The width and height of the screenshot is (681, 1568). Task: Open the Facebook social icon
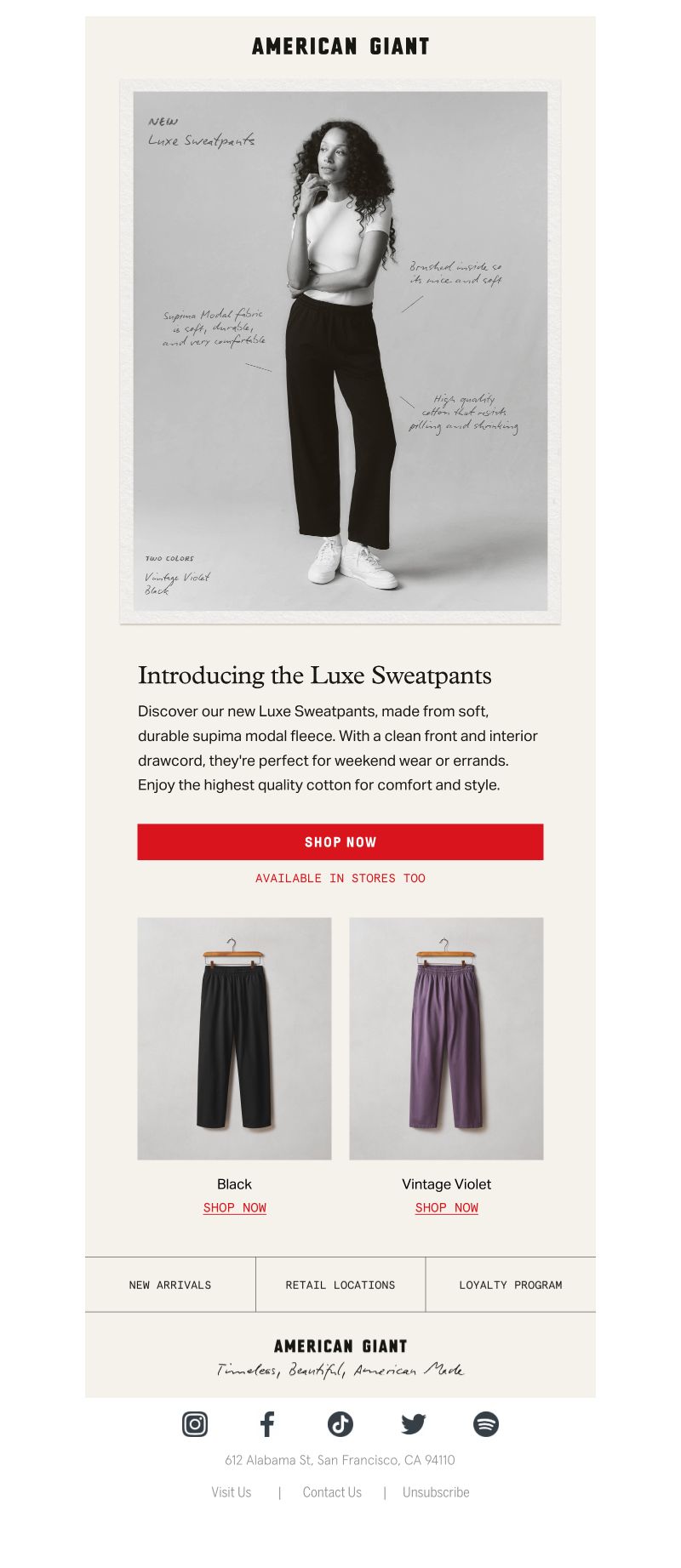(267, 1423)
